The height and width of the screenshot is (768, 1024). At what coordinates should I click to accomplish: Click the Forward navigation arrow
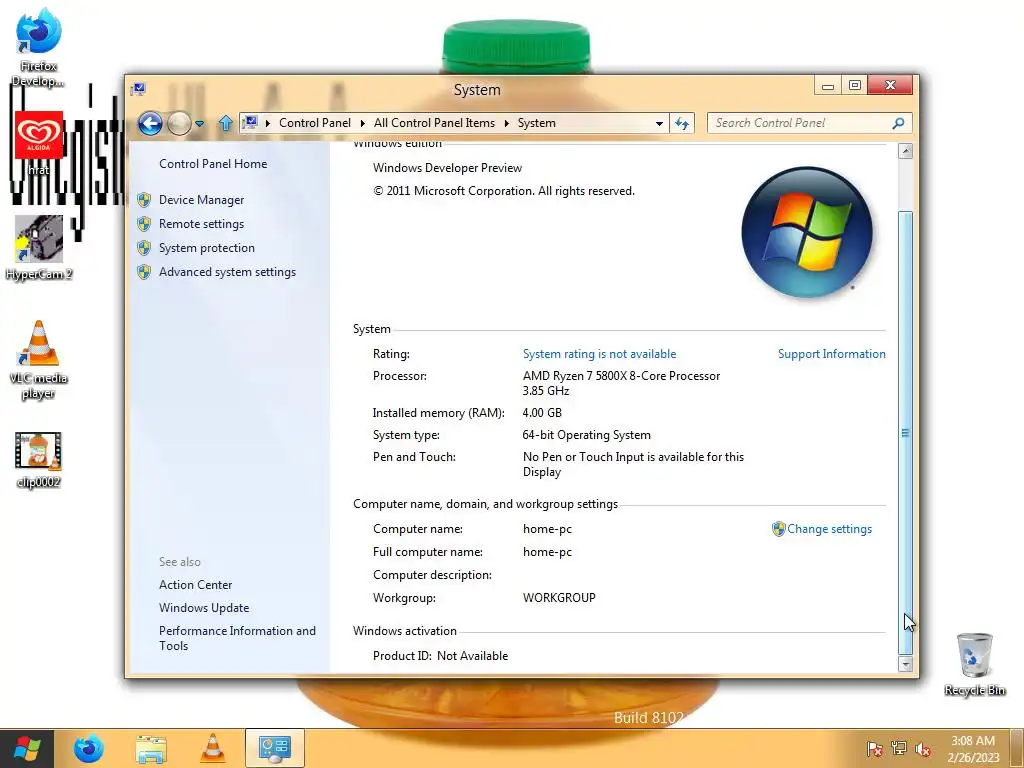[x=179, y=123]
